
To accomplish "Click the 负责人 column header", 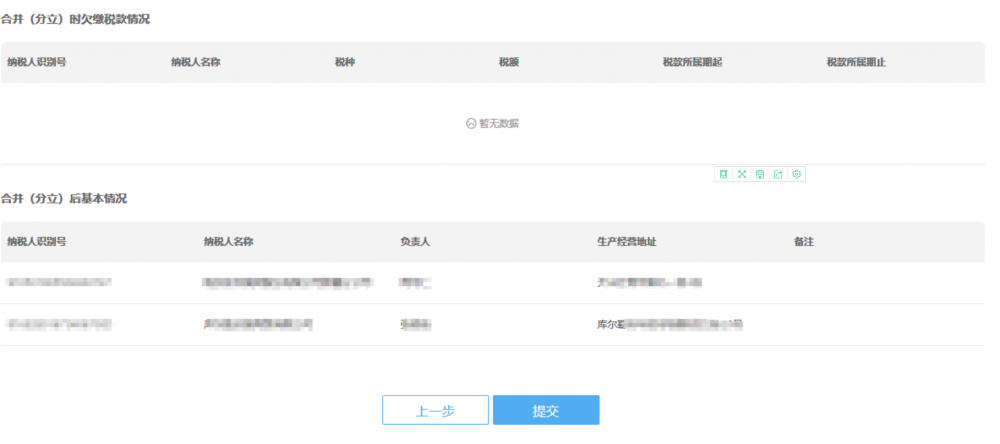I will 415,242.
